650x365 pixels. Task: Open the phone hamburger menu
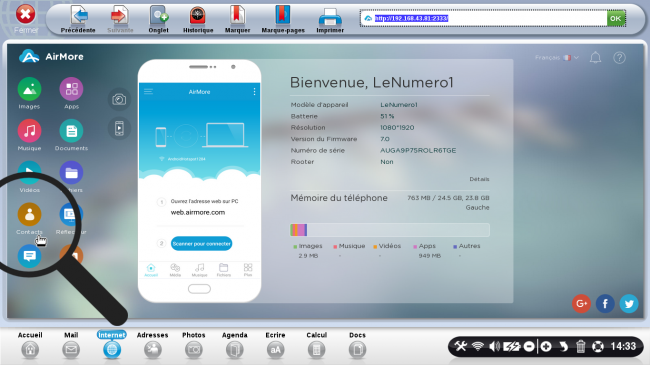tap(148, 92)
